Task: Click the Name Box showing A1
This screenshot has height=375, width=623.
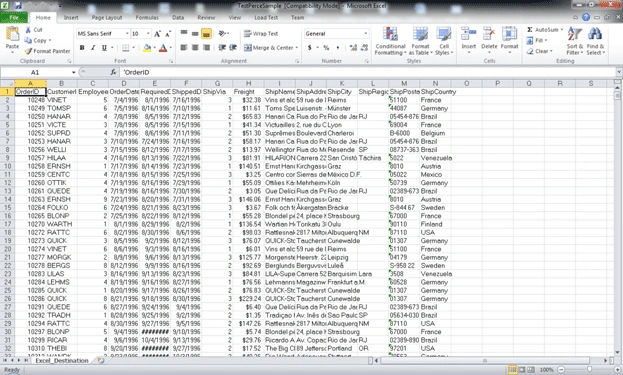Action: 35,72
